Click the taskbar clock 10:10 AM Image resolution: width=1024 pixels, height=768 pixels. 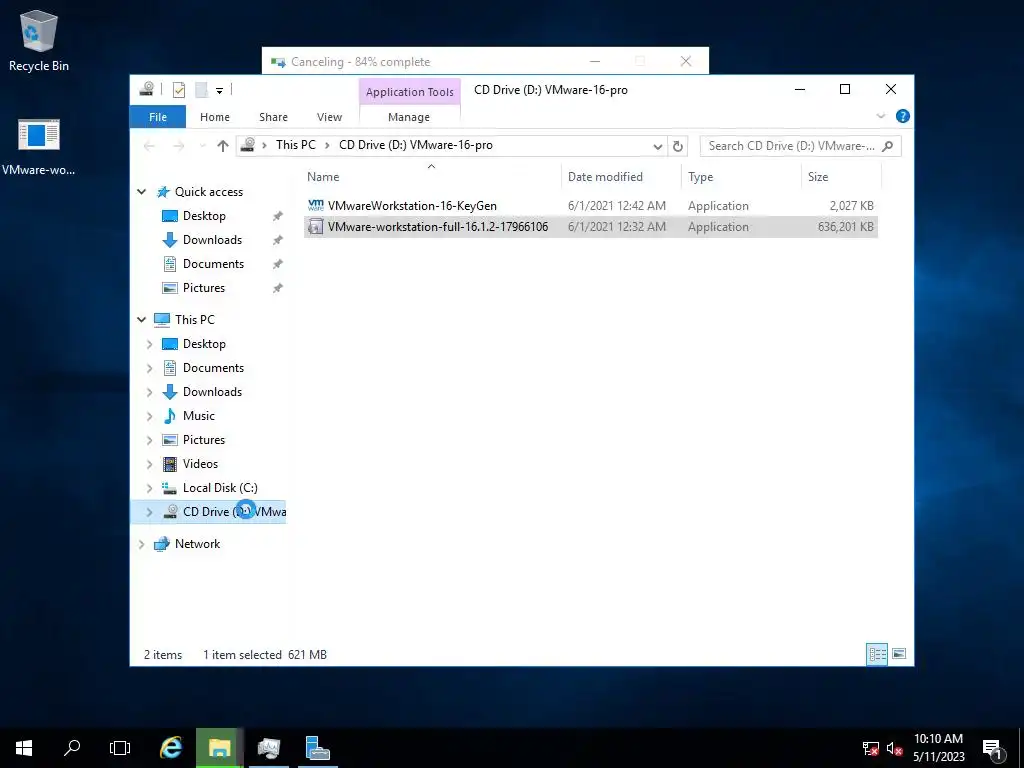pos(938,739)
